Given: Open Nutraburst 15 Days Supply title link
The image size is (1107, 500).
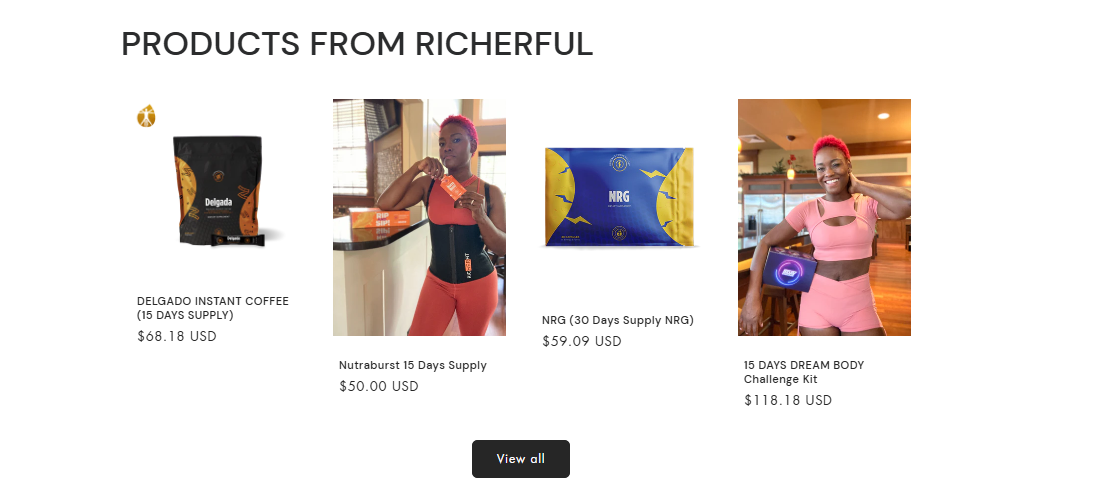Looking at the screenshot, I should [x=412, y=365].
